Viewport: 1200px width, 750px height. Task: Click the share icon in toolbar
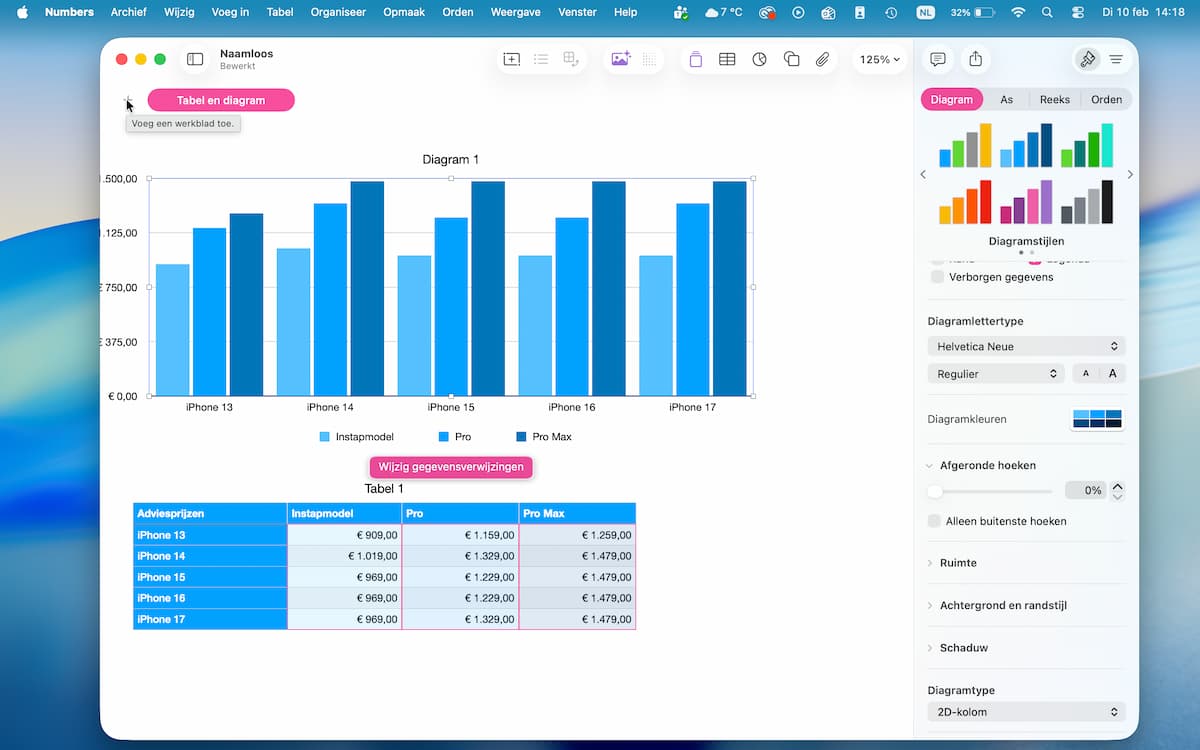click(x=975, y=59)
